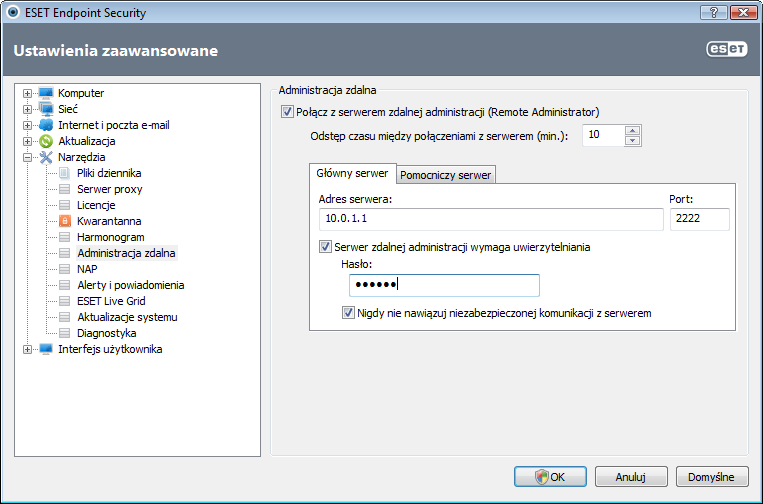Screen dimensions: 763x504
Task: Click the orange Kwarantanna icon
Action: [65, 221]
